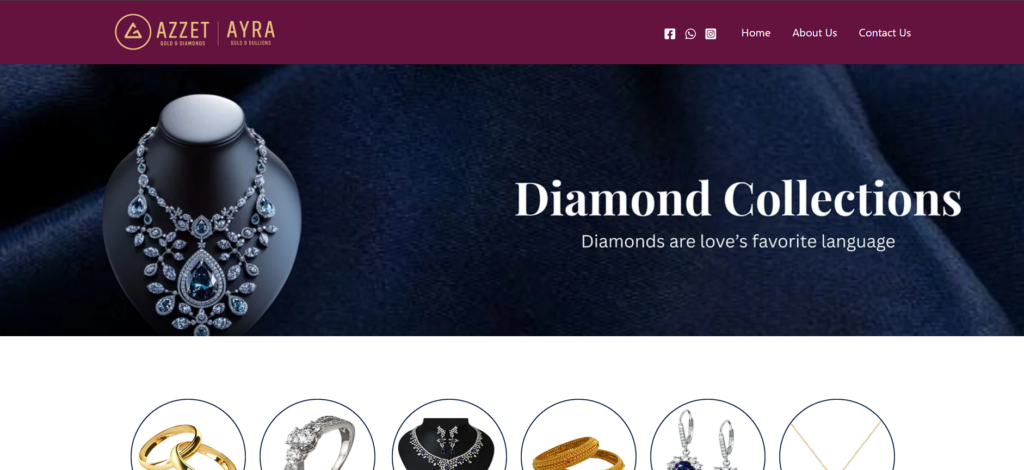Select the diamond solitaire ring category
1024x470 pixels.
click(x=317, y=436)
